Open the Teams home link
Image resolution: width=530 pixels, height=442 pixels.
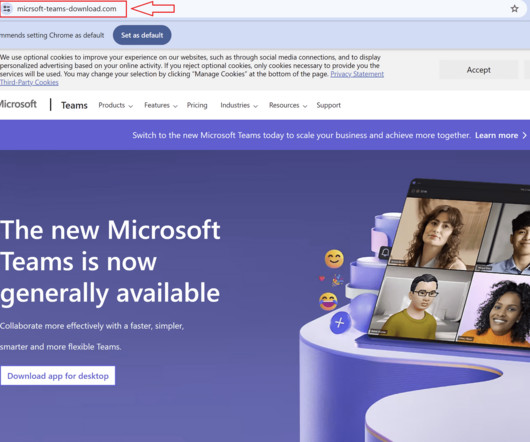click(74, 105)
